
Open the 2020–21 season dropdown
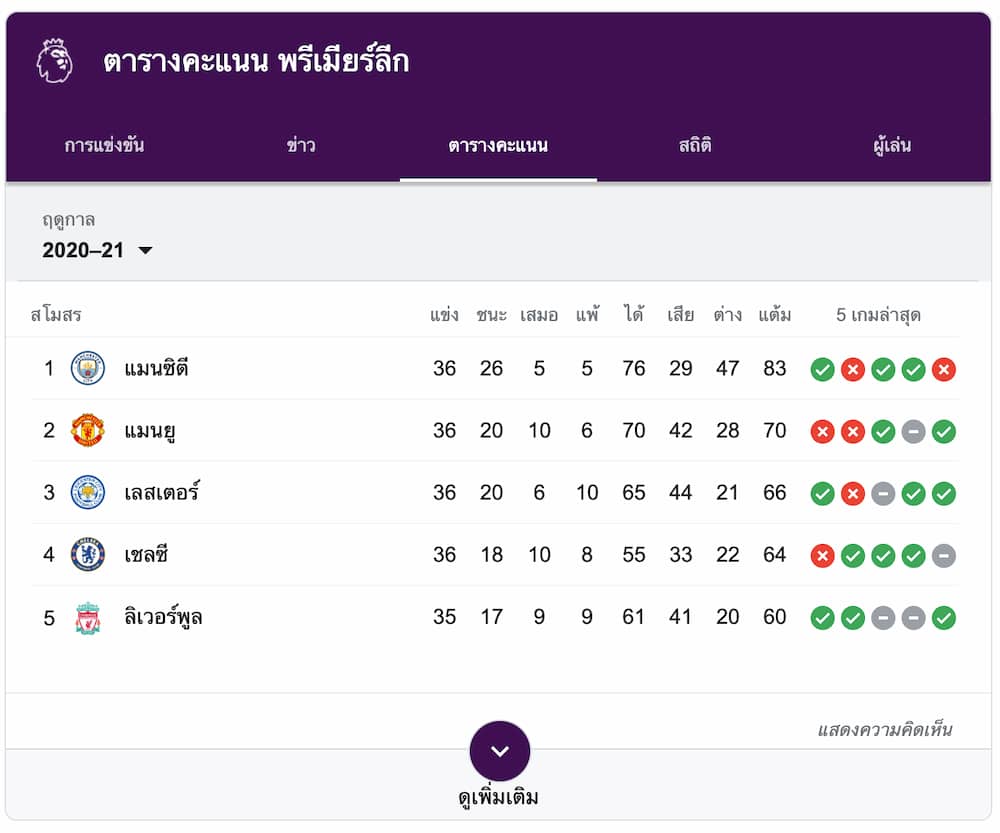pos(97,250)
